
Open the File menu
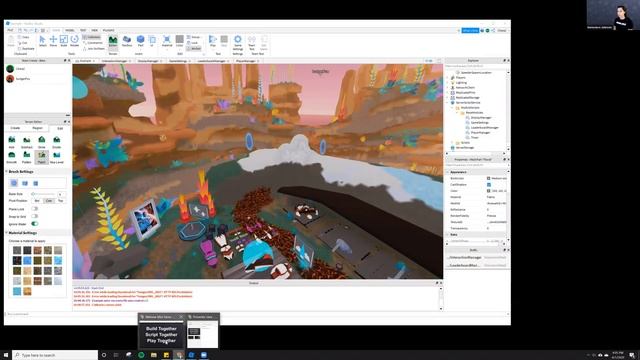pos(10,30)
